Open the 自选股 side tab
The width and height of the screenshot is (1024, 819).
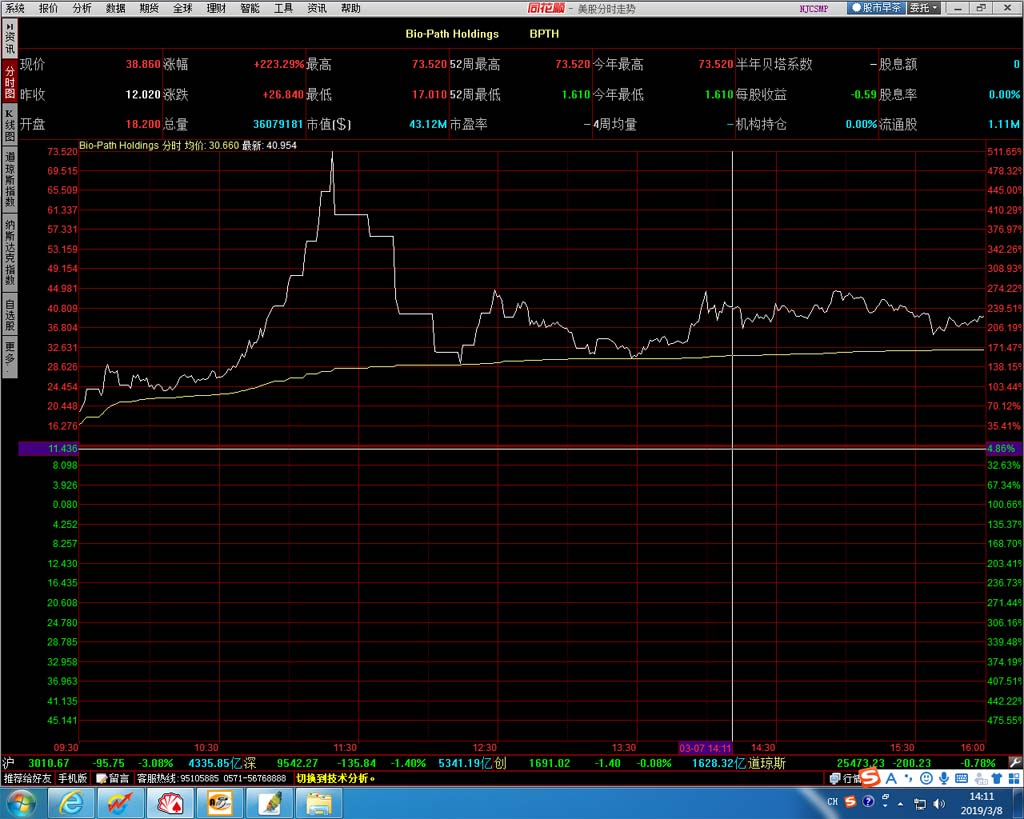pyautogui.click(x=10, y=314)
